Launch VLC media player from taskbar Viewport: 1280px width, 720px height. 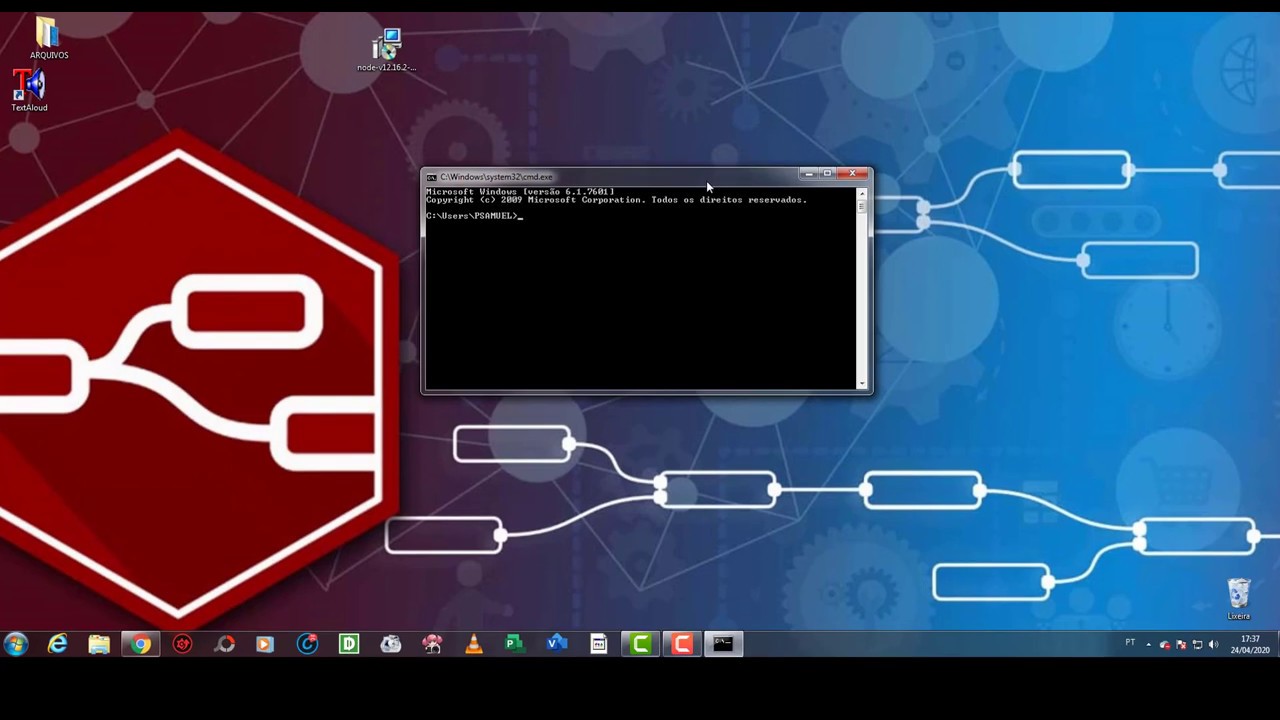point(474,644)
